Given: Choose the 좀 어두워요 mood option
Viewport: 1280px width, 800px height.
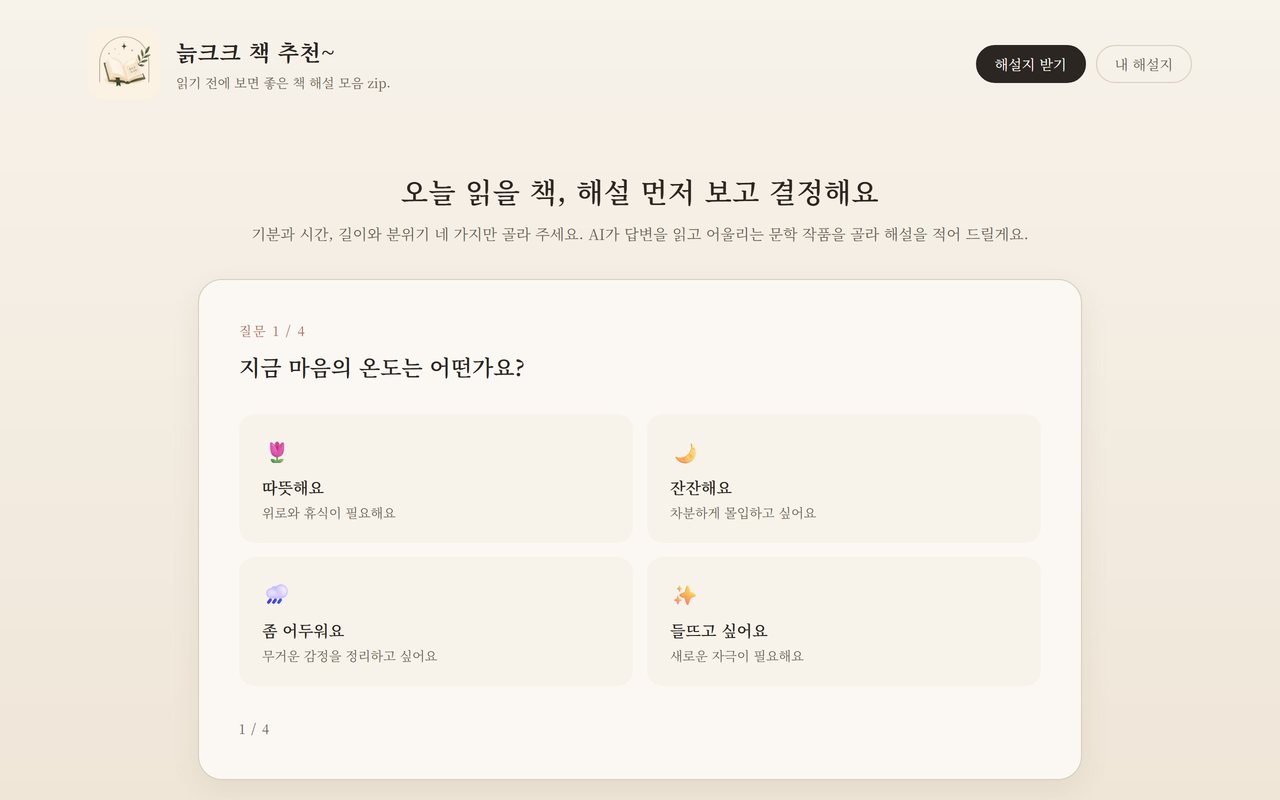Looking at the screenshot, I should click(x=436, y=622).
